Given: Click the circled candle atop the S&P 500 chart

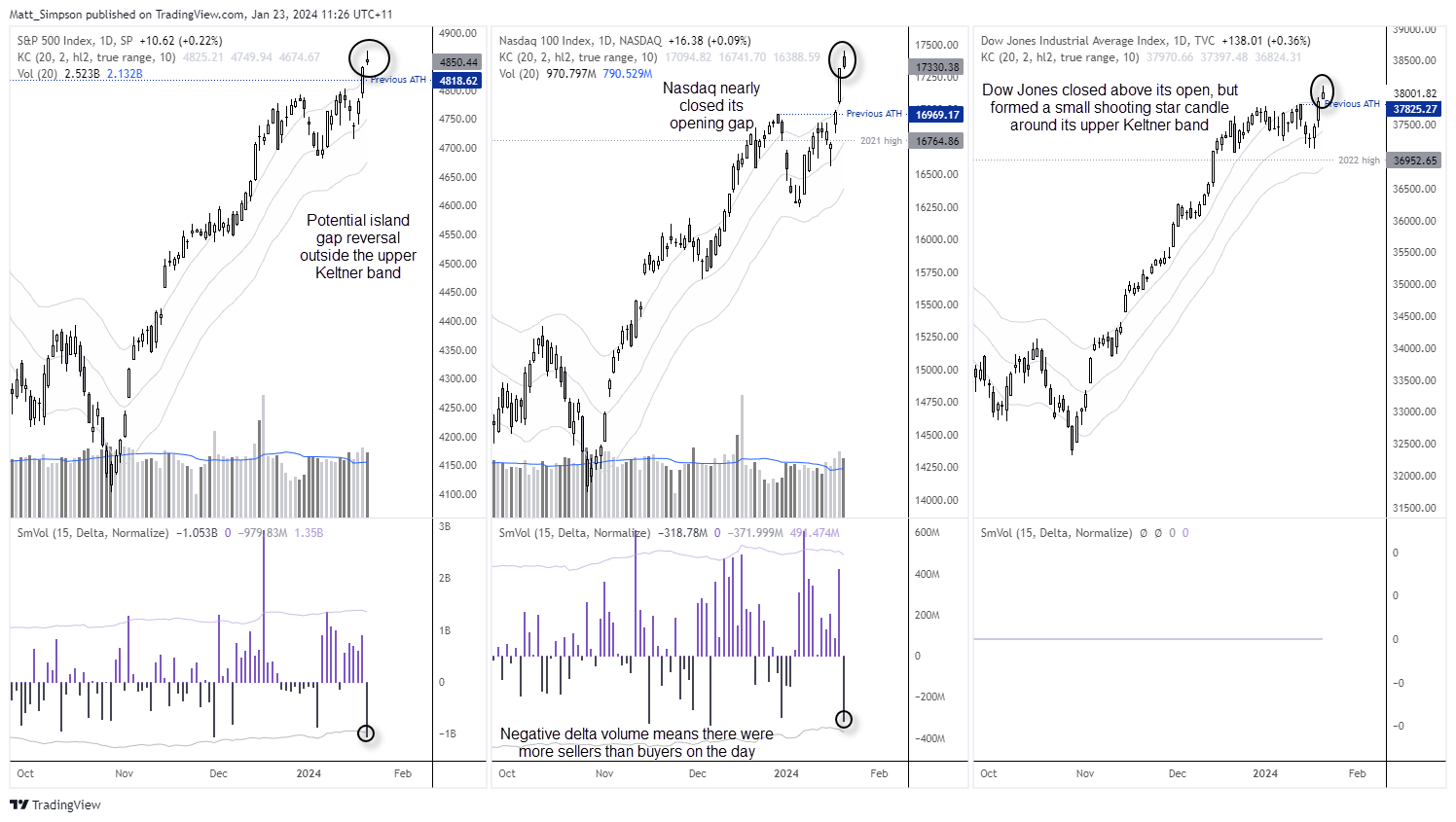Looking at the screenshot, I should [368, 59].
